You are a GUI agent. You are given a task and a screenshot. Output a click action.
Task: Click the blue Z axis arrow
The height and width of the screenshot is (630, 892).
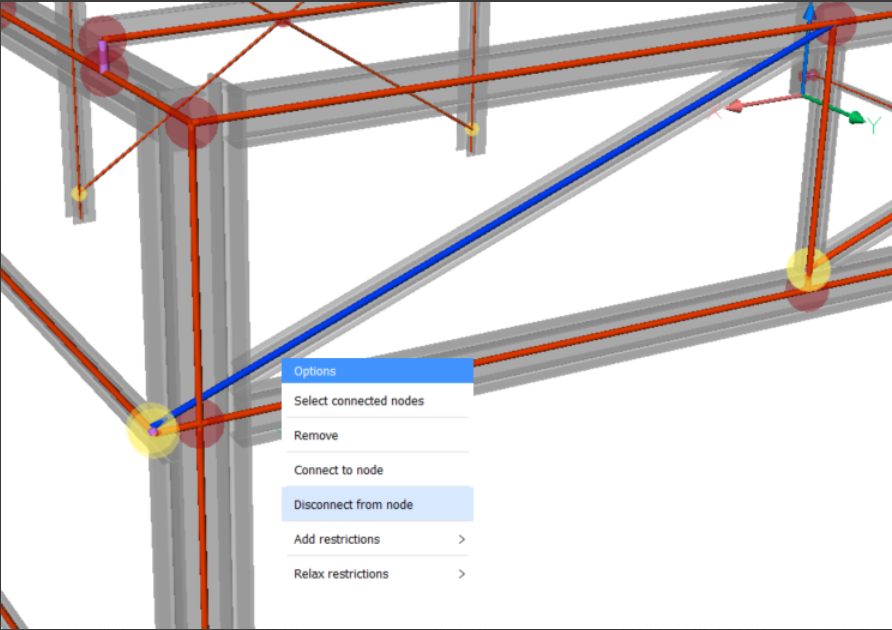click(x=808, y=46)
